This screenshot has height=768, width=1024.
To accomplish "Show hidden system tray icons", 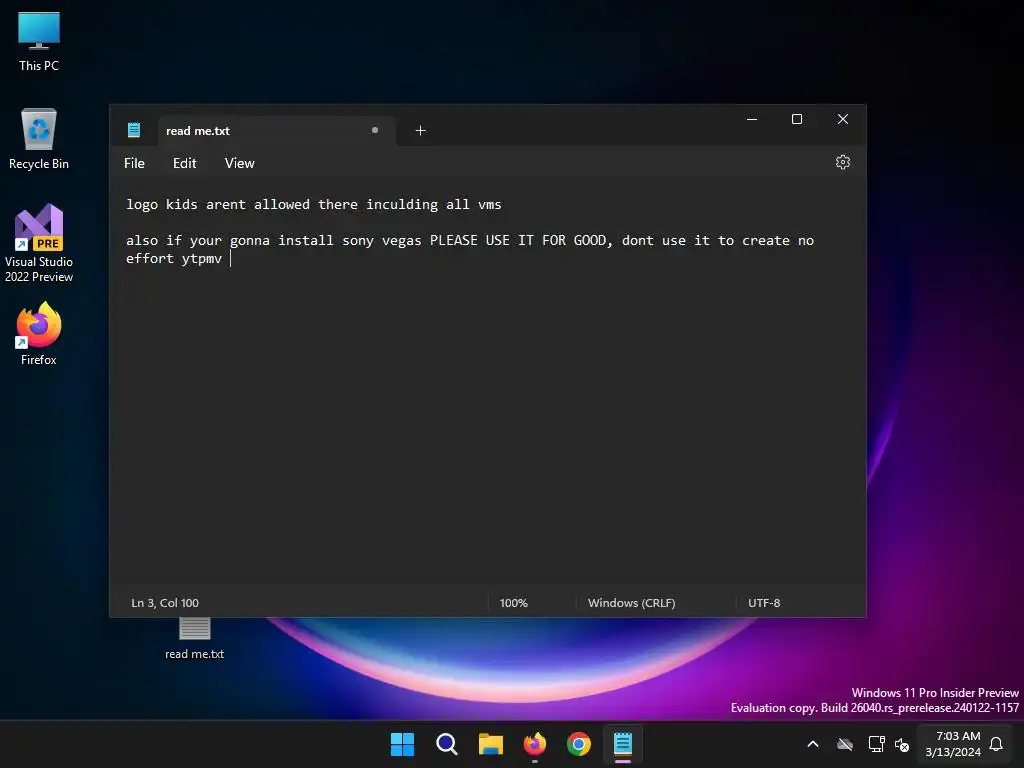I will pos(813,744).
